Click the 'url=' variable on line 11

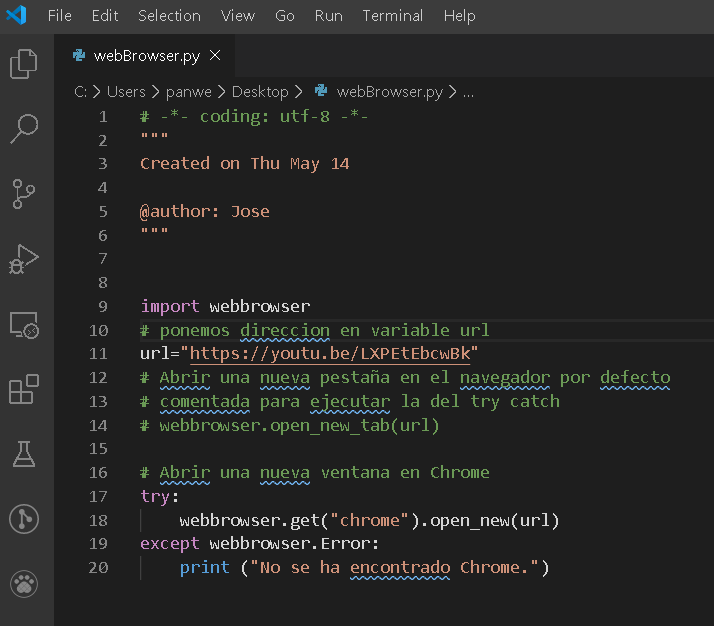(160, 353)
